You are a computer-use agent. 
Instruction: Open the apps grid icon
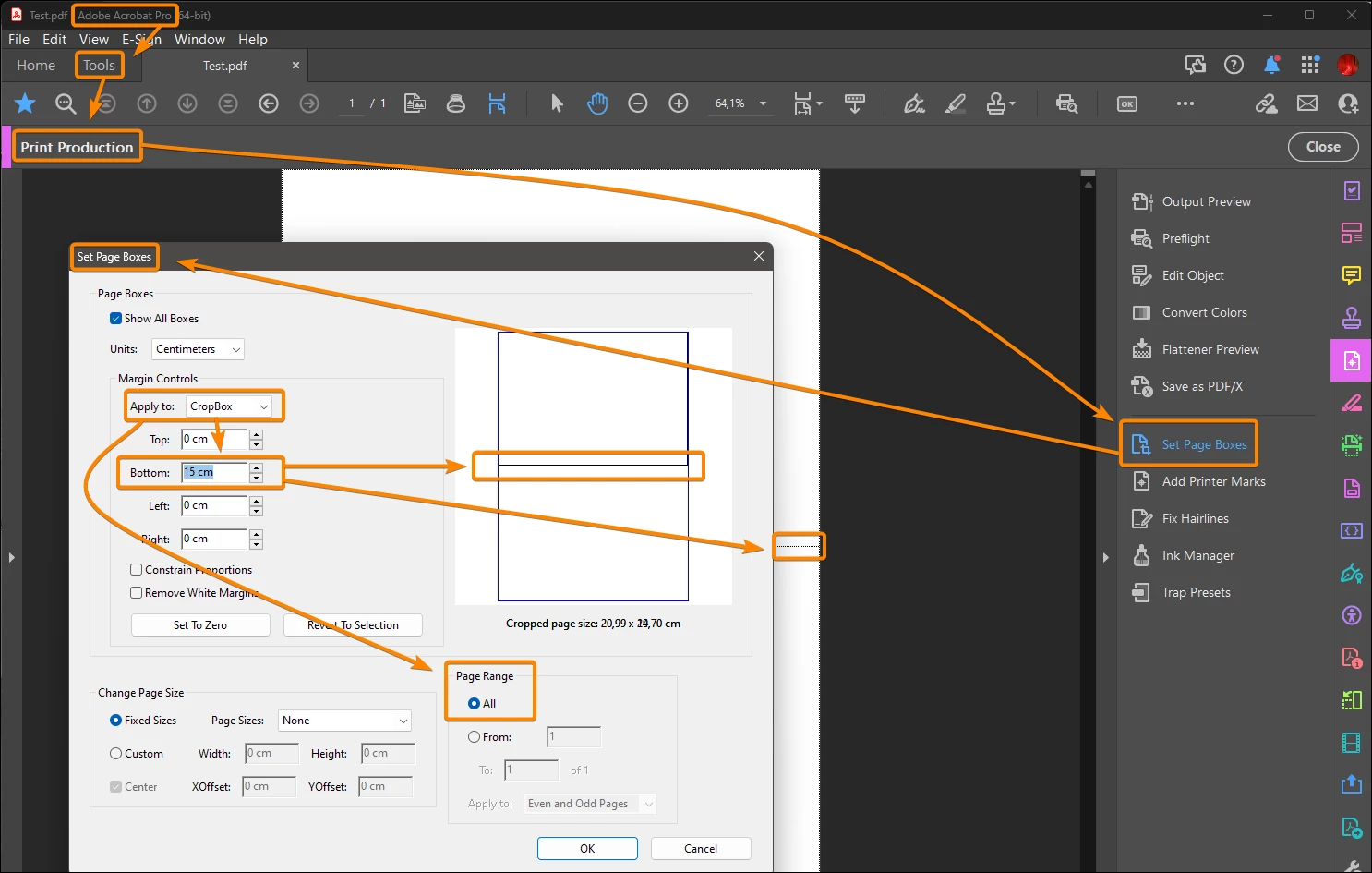pyautogui.click(x=1310, y=65)
